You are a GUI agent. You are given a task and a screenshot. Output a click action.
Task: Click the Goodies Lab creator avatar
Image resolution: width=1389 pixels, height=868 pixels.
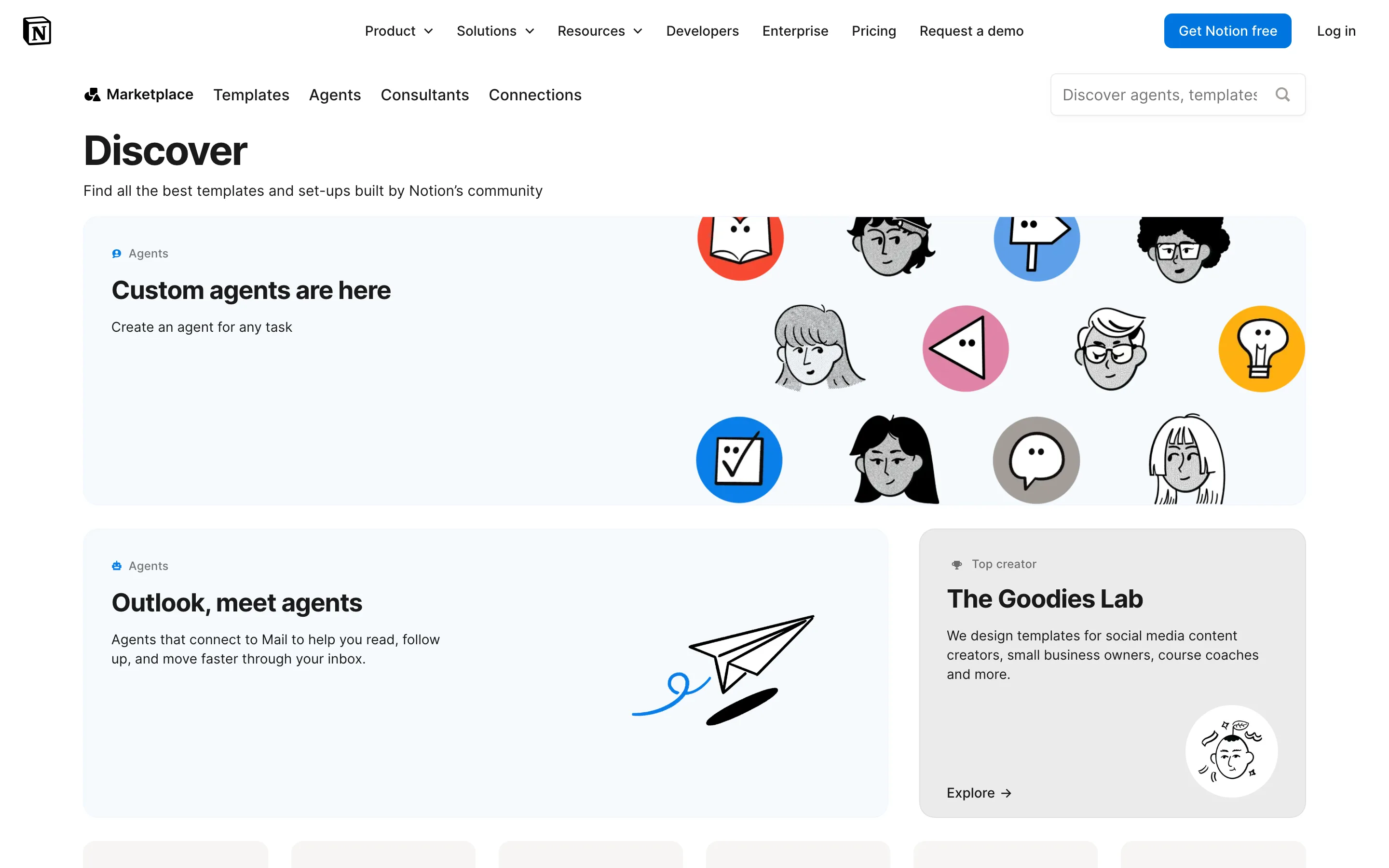point(1231,750)
